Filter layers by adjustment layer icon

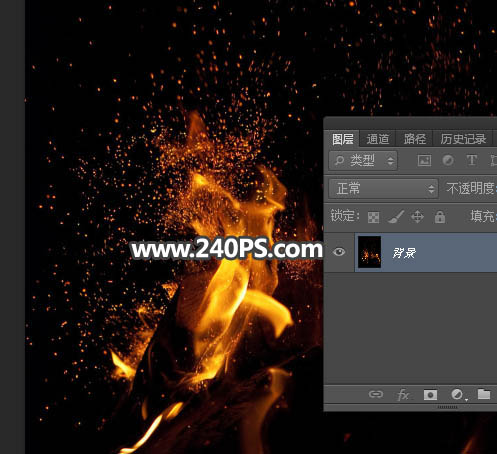(x=448, y=160)
